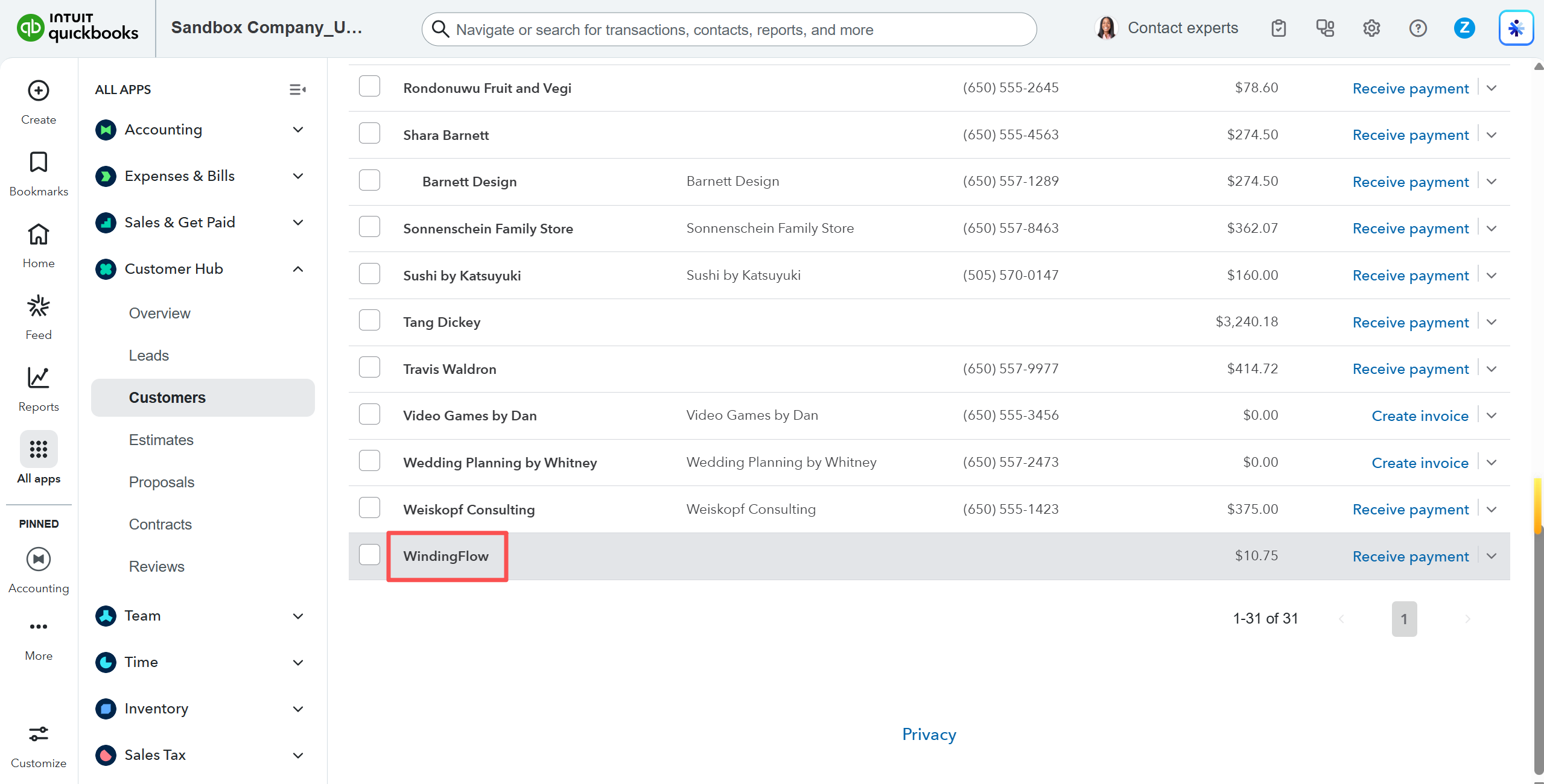Check the row for Sushi by Katsuyuki
Viewport: 1544px width, 784px height.
coord(370,273)
